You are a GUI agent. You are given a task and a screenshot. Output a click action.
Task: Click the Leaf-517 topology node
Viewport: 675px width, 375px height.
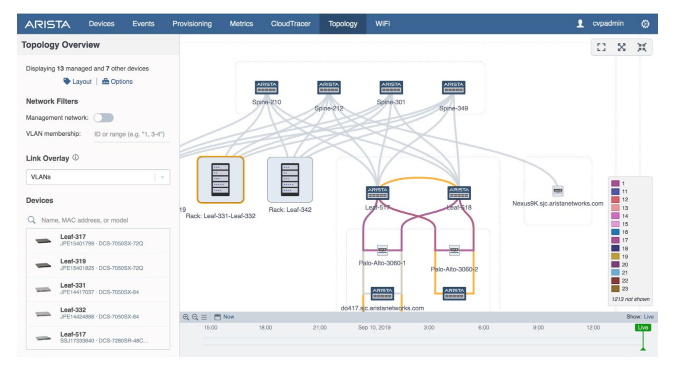coord(378,192)
